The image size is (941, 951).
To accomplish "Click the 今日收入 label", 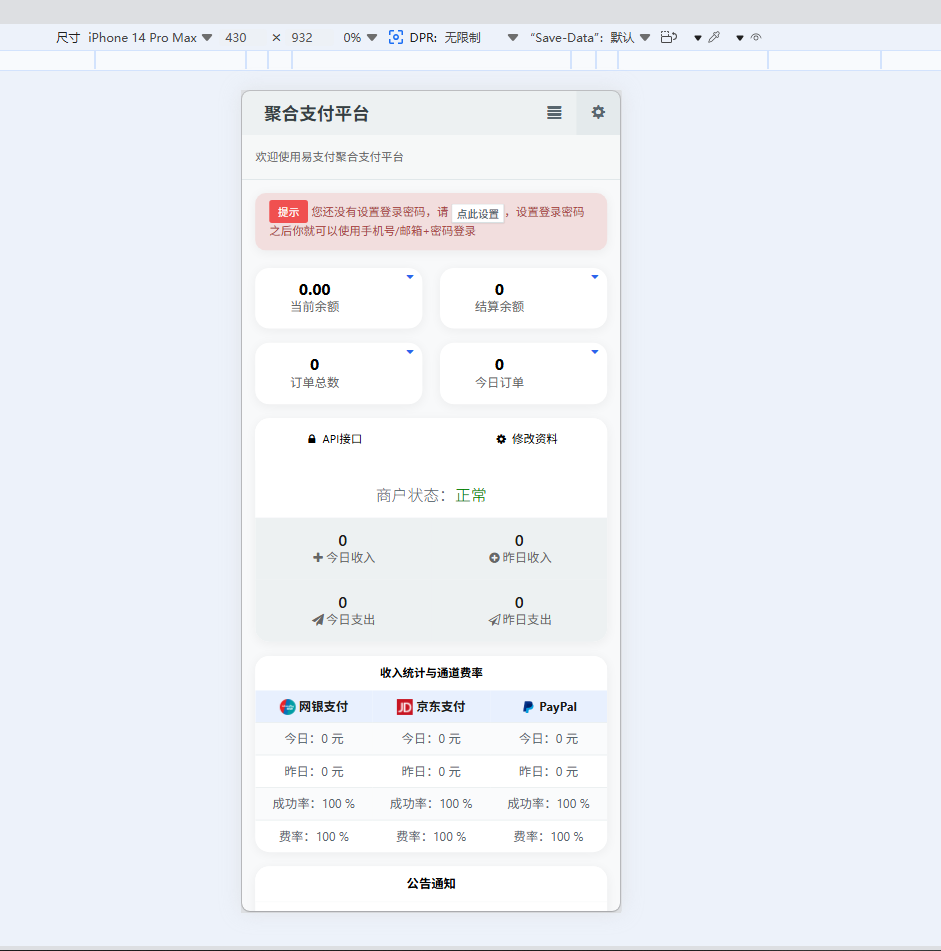I will (351, 557).
